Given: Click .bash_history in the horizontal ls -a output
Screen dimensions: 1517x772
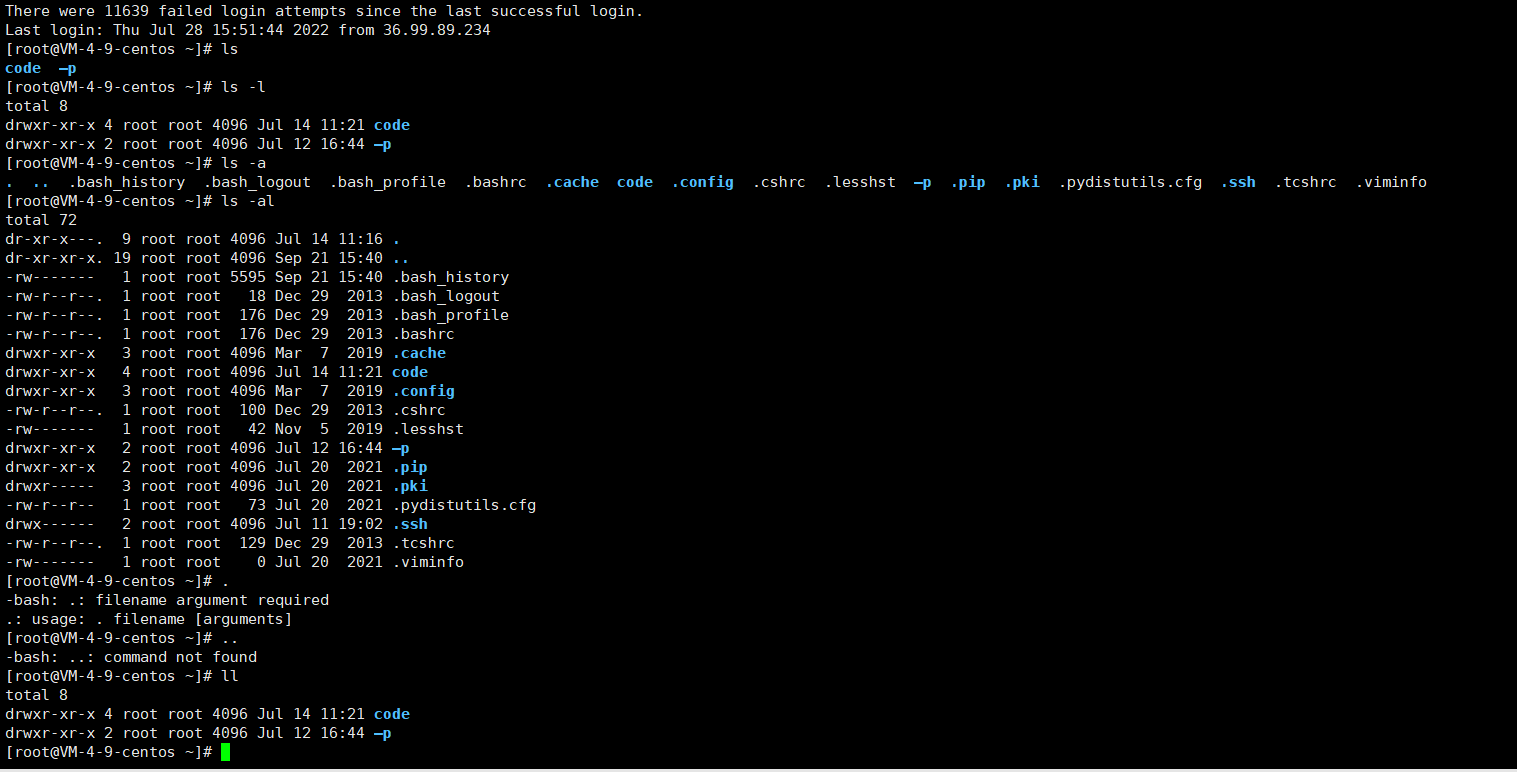Looking at the screenshot, I should [x=127, y=182].
